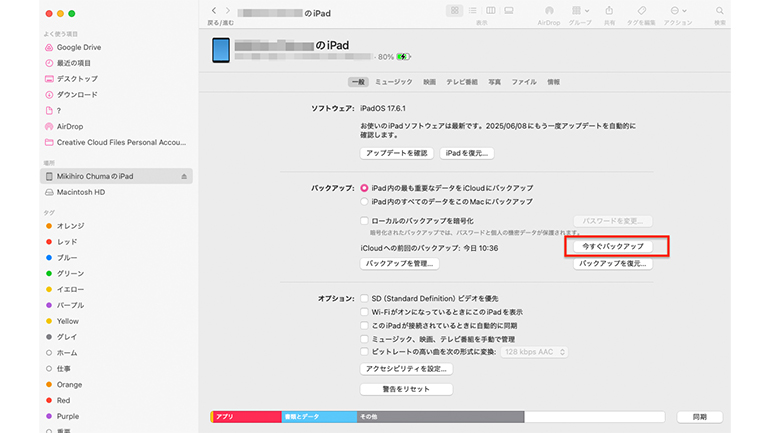The width and height of the screenshot is (770, 433).
Task: Click the Reset Warnings (警告をリセット) button
Action: (406, 389)
